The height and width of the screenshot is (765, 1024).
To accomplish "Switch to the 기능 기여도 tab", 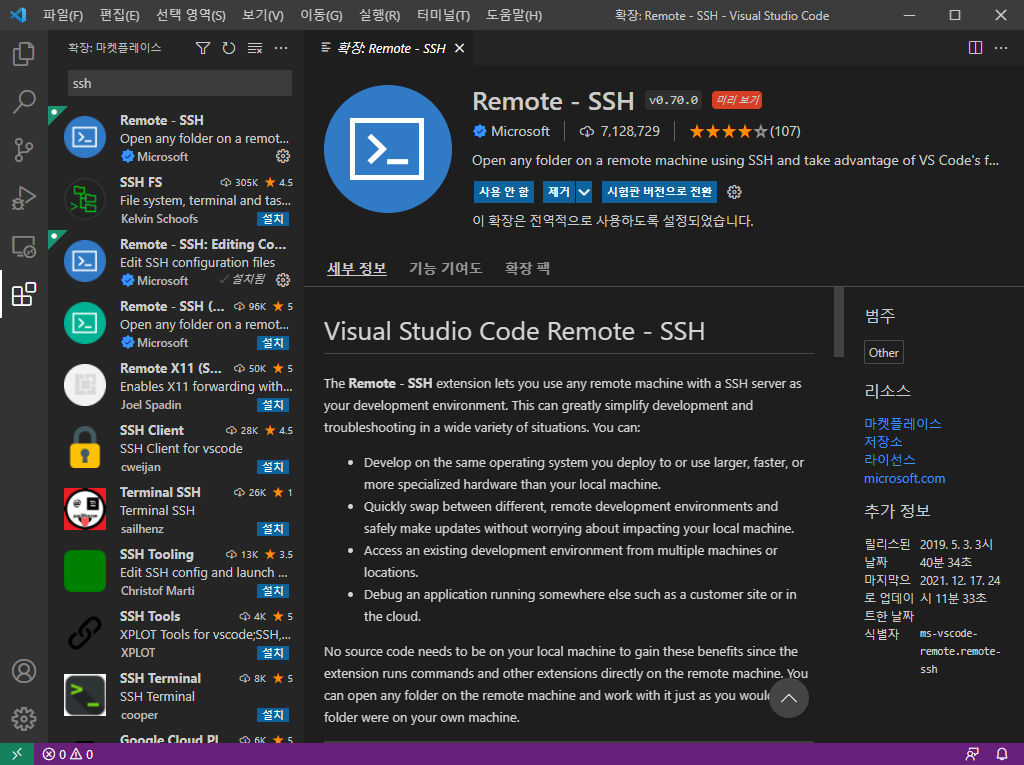I will point(445,268).
